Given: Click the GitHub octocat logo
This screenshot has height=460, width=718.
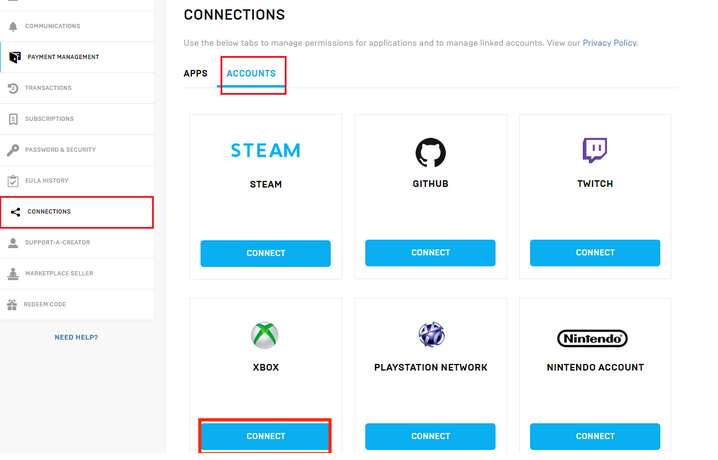Looking at the screenshot, I should pyautogui.click(x=430, y=152).
